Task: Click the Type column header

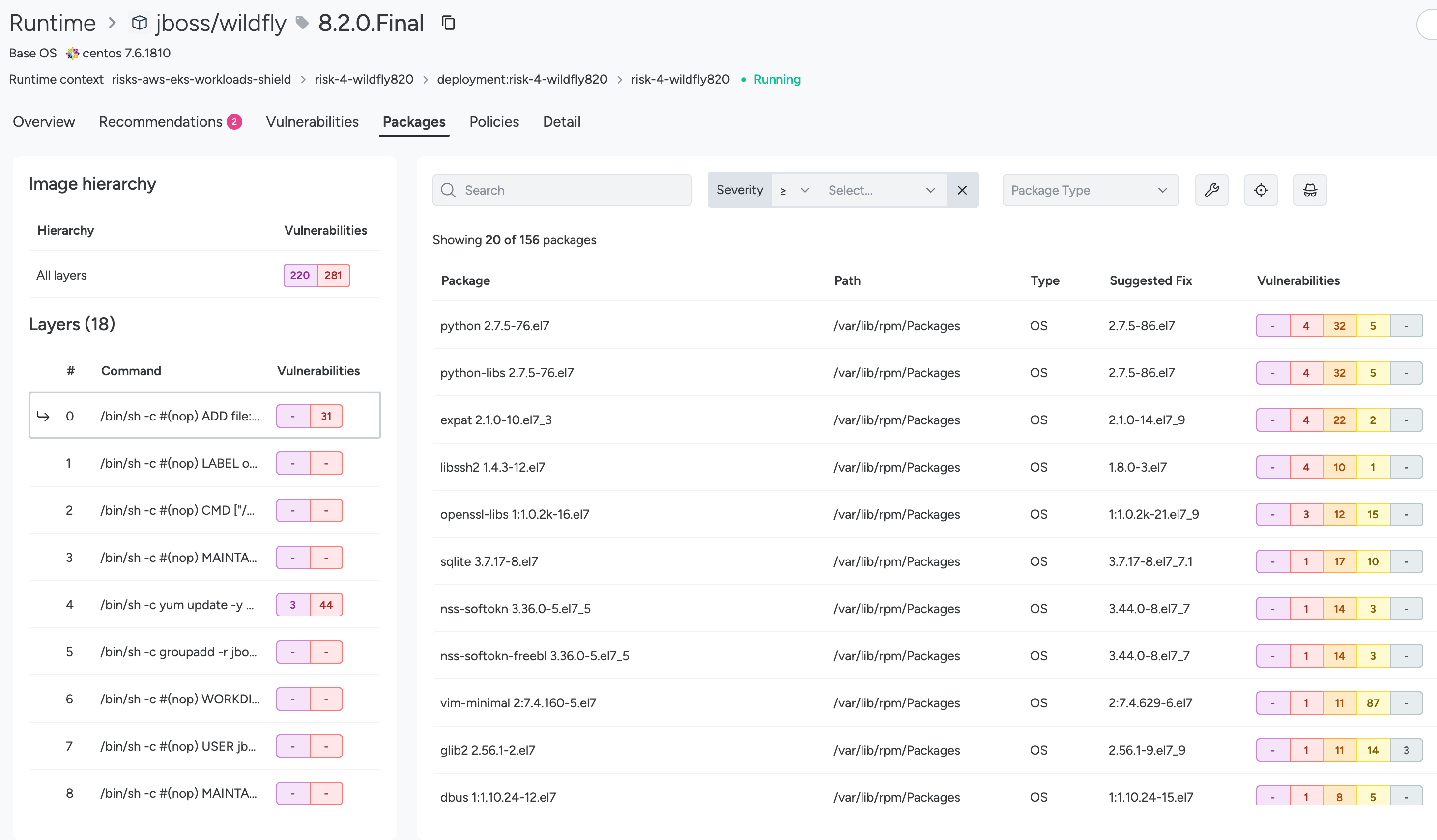Action: (x=1045, y=280)
